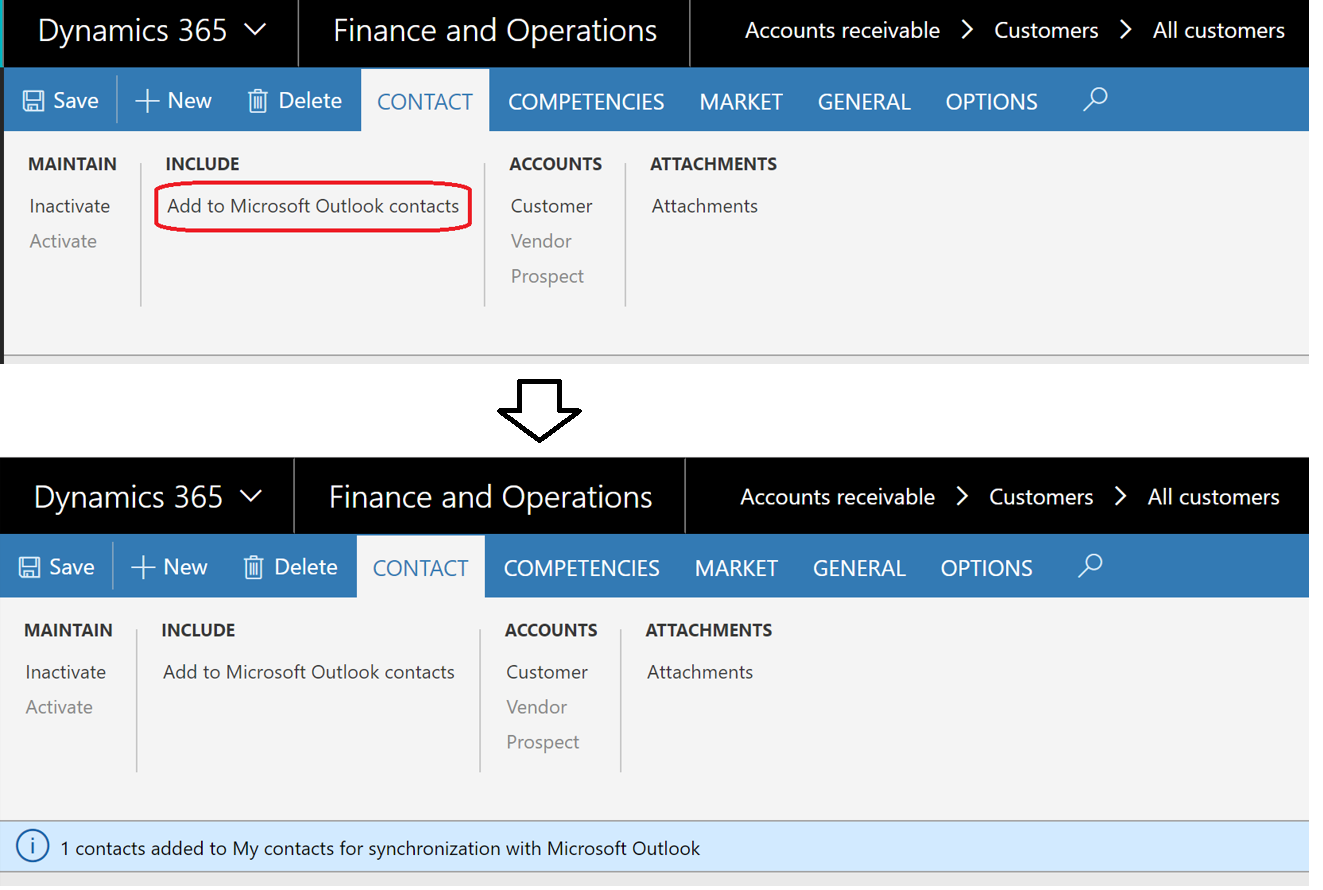Click Add to Microsoft Outlook contacts in upper panel
The height and width of the screenshot is (890, 1323).
313,206
